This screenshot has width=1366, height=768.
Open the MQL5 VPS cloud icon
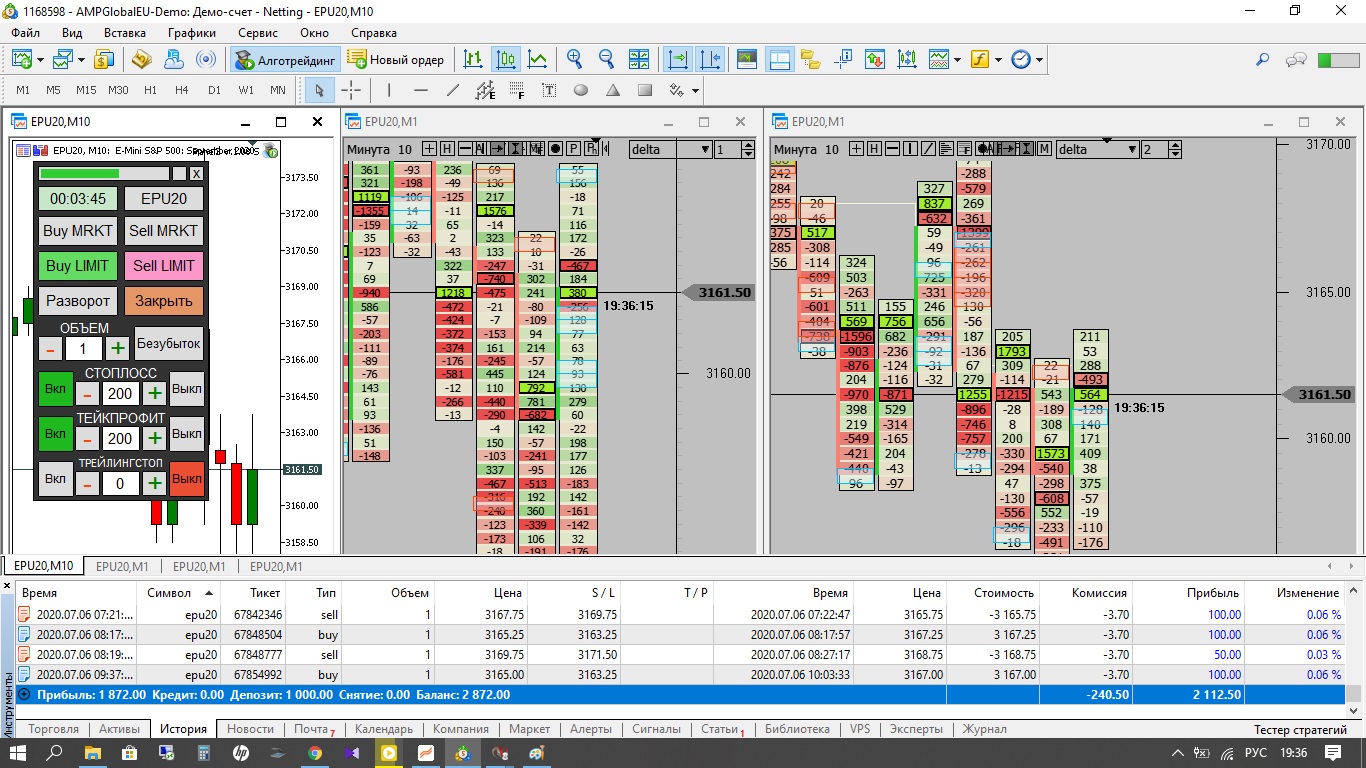point(173,59)
